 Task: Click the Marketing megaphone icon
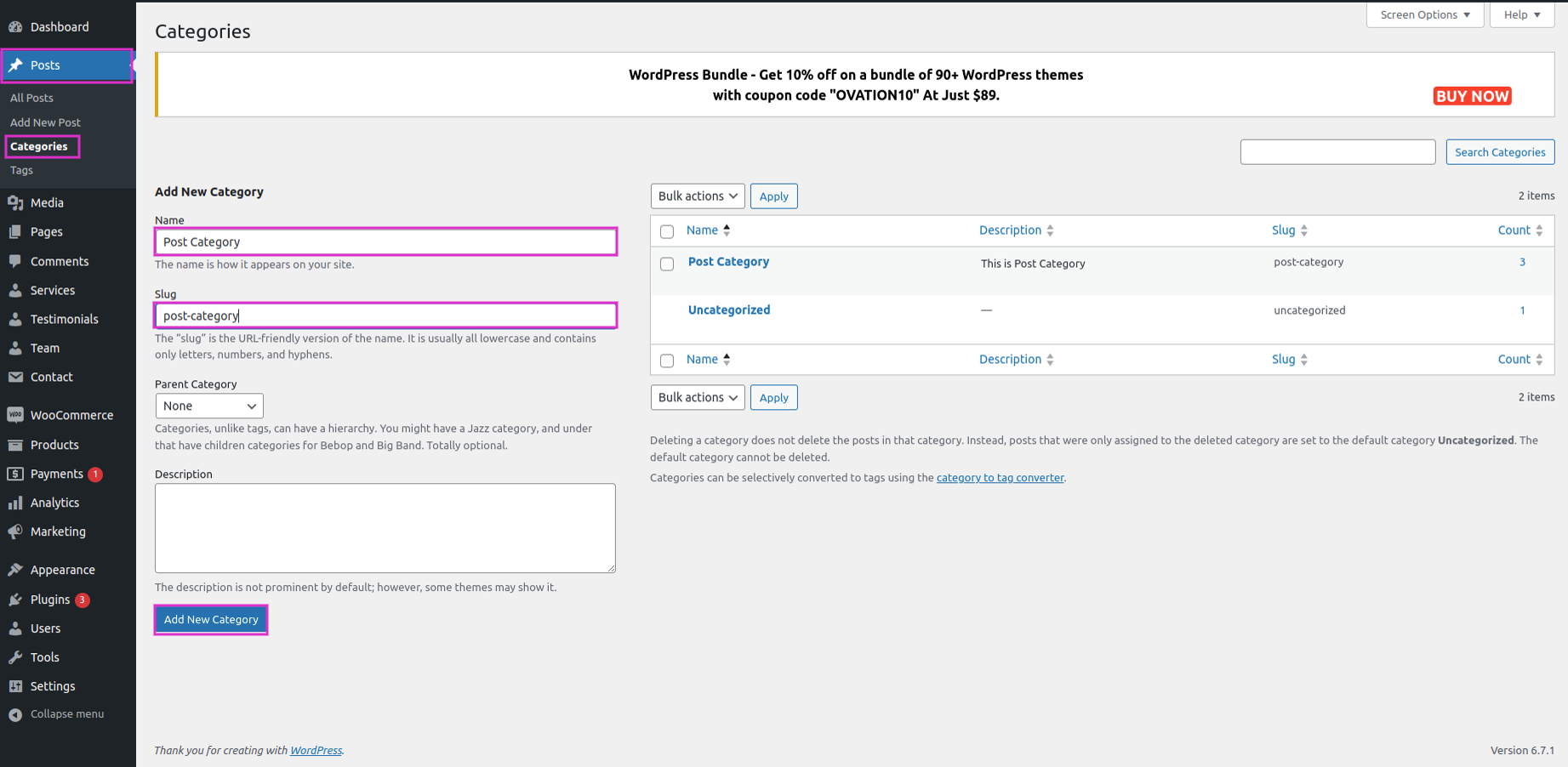pyautogui.click(x=15, y=532)
